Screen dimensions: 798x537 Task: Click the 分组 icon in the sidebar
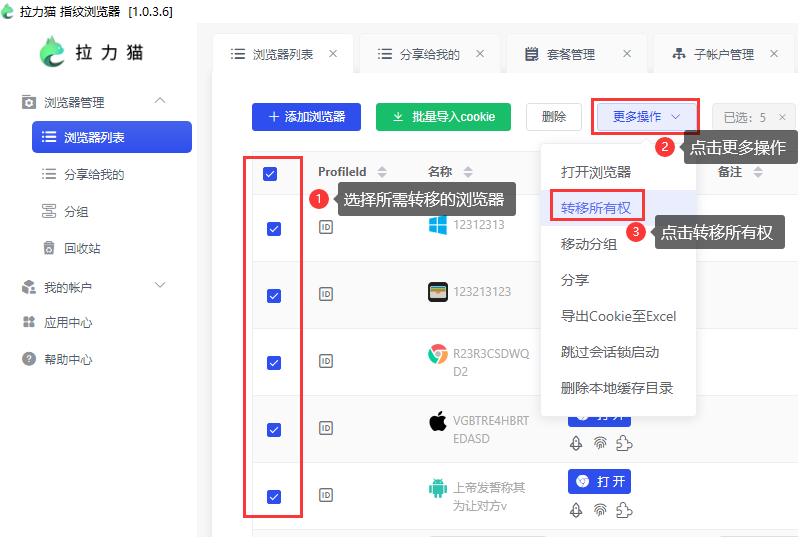tap(49, 211)
